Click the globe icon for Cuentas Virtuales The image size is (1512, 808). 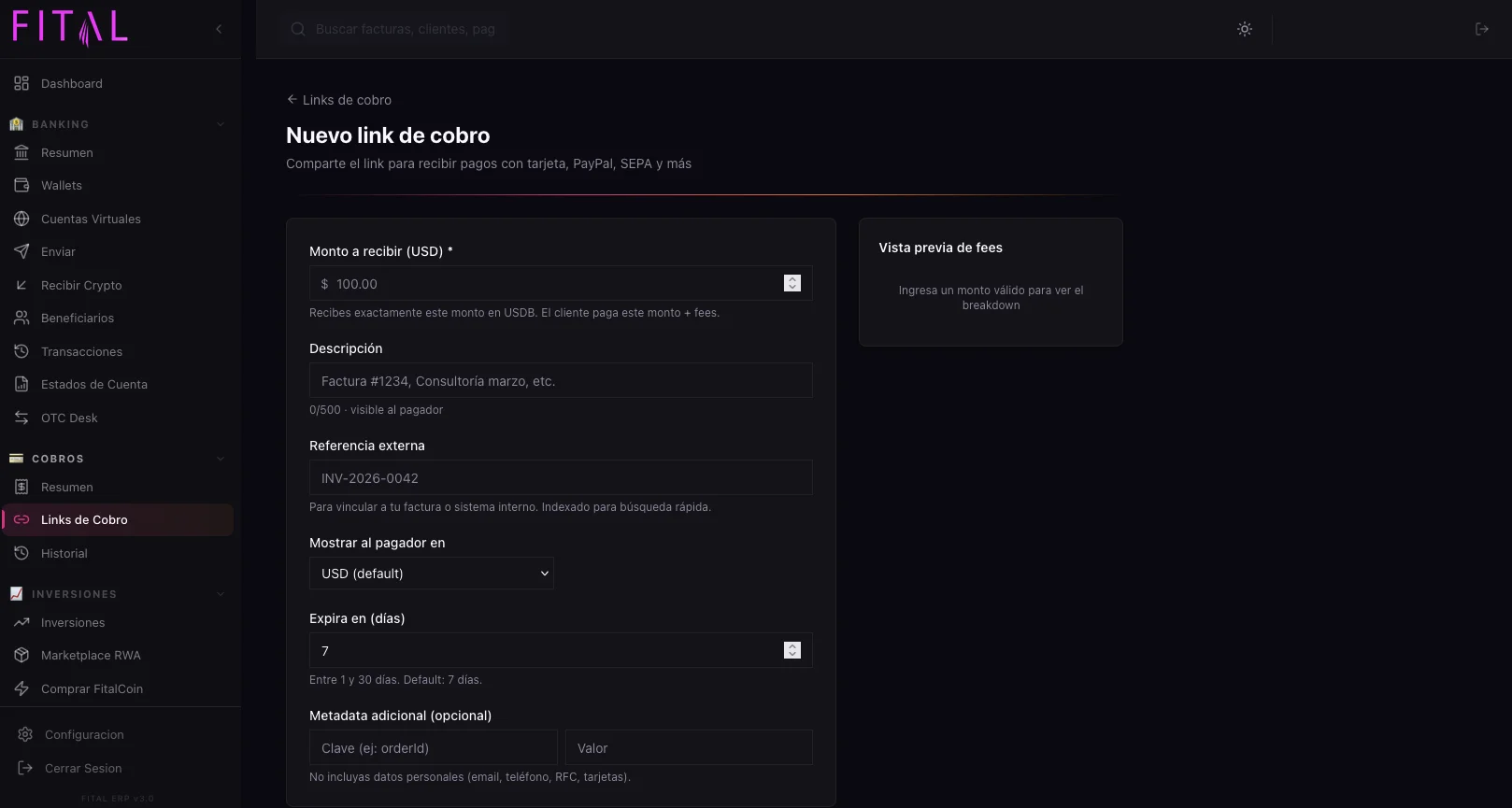click(x=21, y=219)
